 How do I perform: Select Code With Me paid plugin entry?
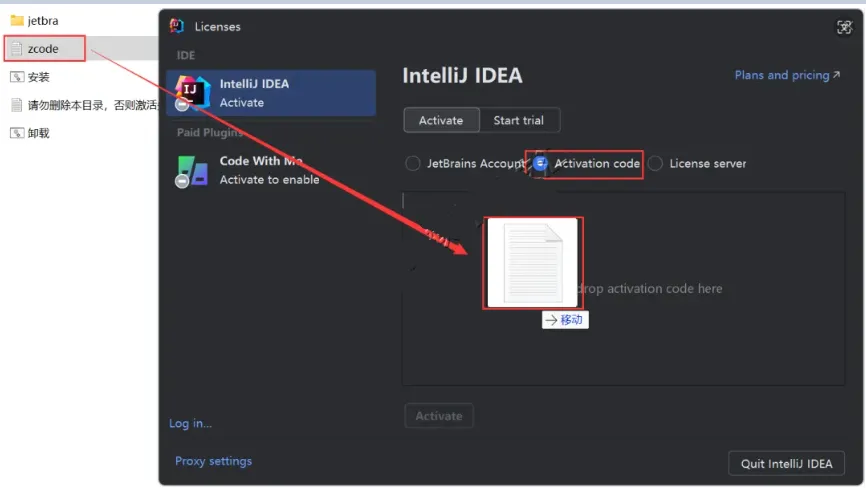271,170
